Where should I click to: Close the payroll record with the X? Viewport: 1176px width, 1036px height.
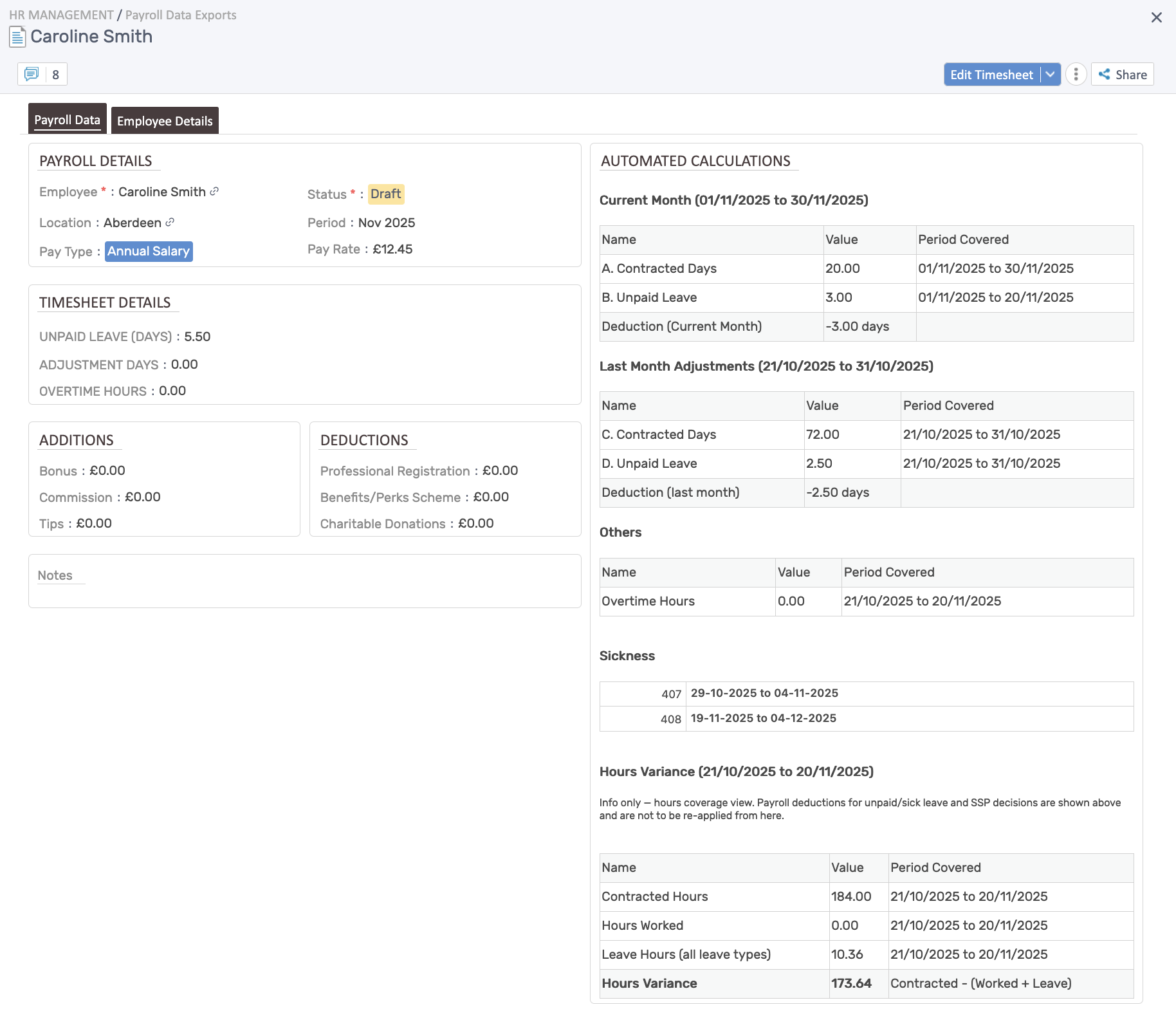(1157, 17)
